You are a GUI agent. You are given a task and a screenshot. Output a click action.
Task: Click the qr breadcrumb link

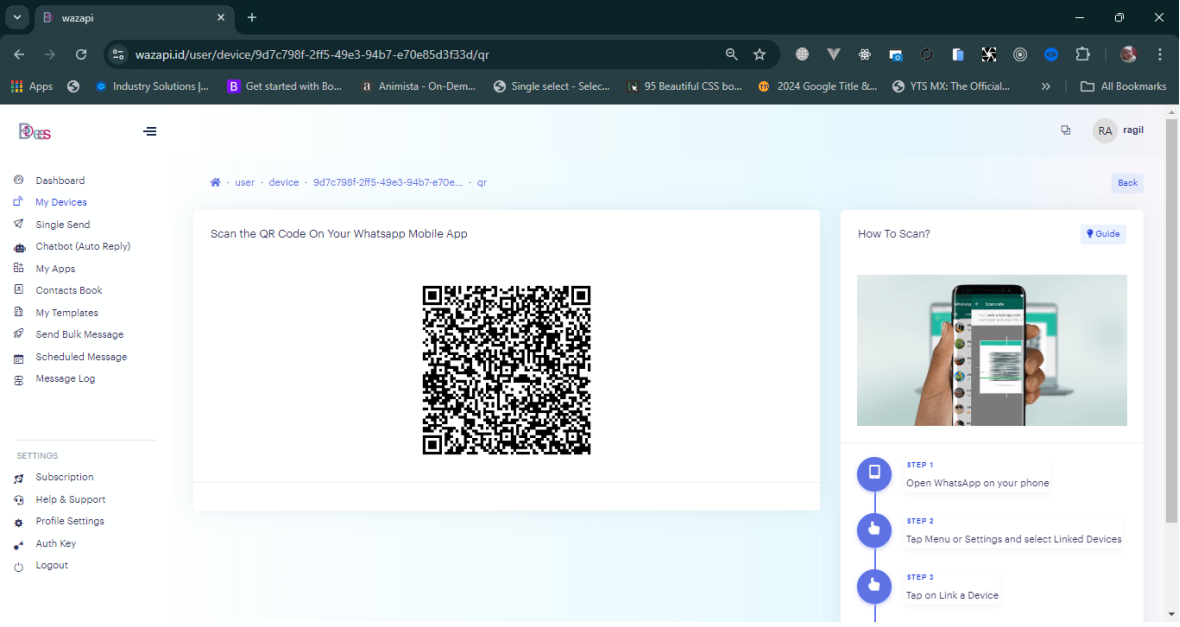click(x=482, y=183)
